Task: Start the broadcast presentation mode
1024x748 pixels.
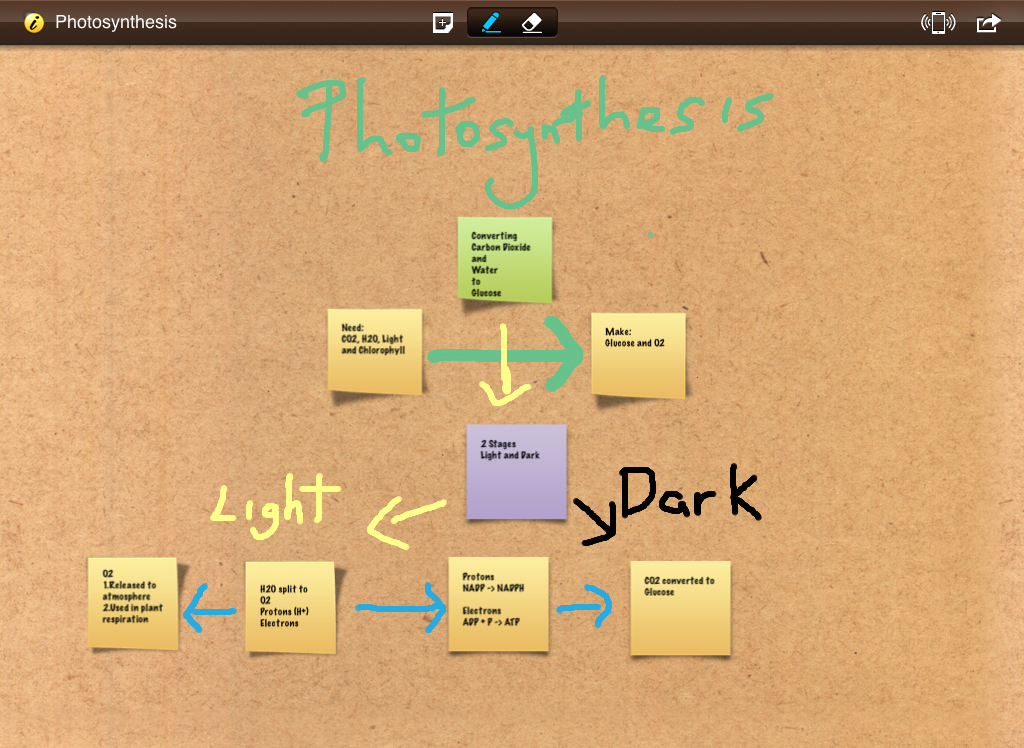Action: [938, 21]
